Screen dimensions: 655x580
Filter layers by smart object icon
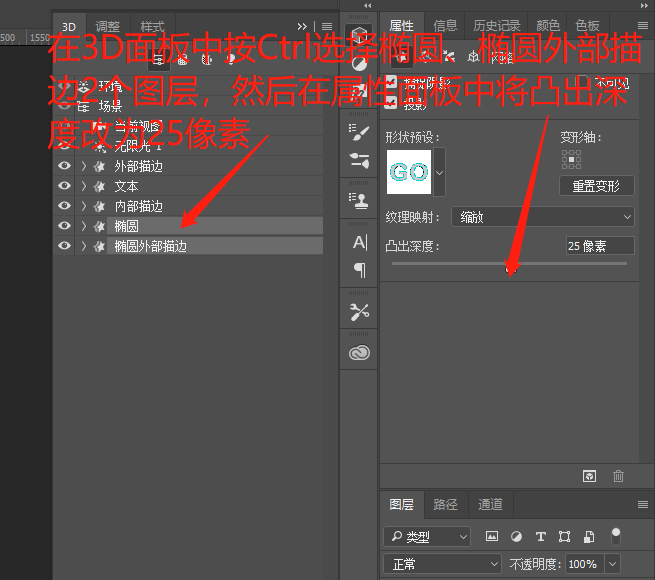point(589,536)
